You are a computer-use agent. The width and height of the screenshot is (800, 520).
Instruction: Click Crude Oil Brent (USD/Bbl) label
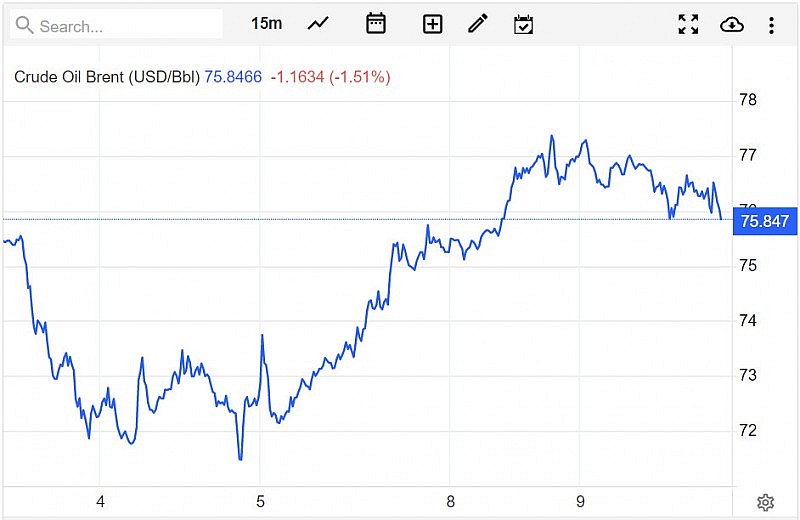tap(107, 76)
